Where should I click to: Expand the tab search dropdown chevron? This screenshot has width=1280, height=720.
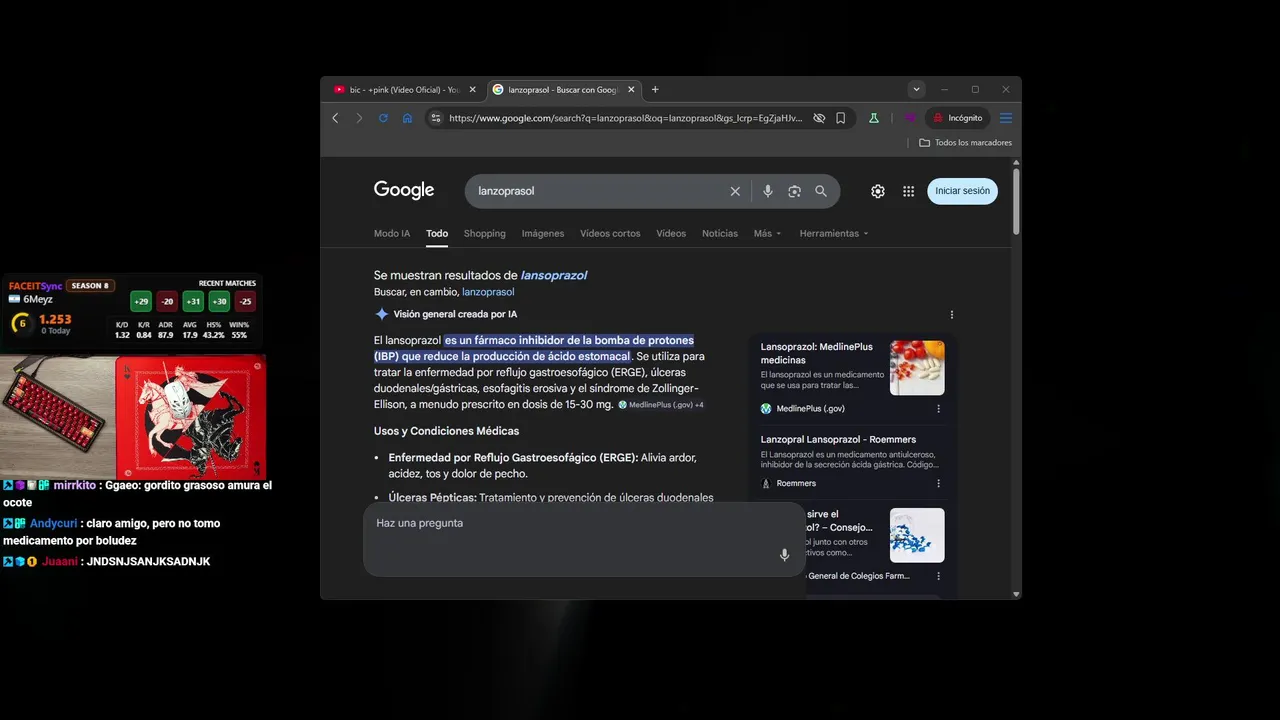[916, 90]
